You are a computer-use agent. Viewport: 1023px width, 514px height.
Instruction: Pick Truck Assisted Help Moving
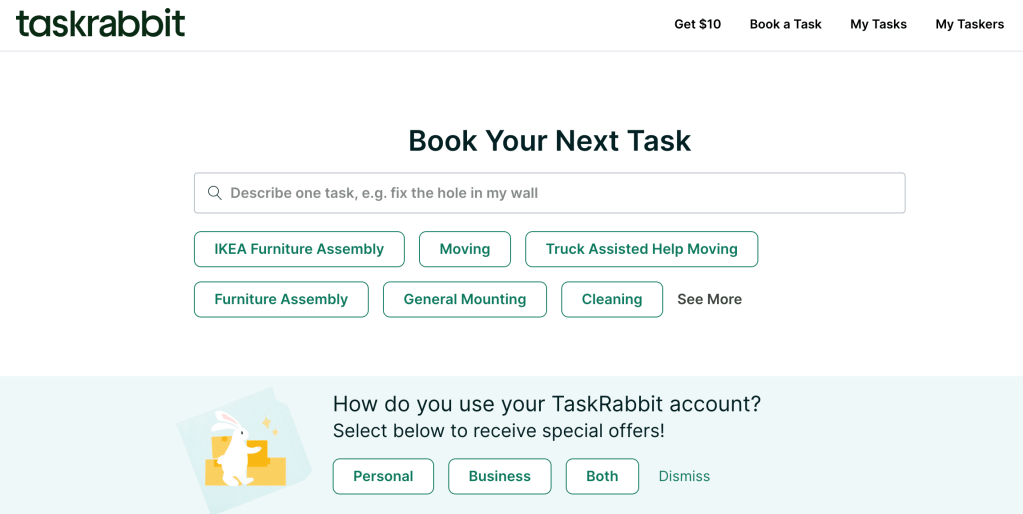click(641, 249)
